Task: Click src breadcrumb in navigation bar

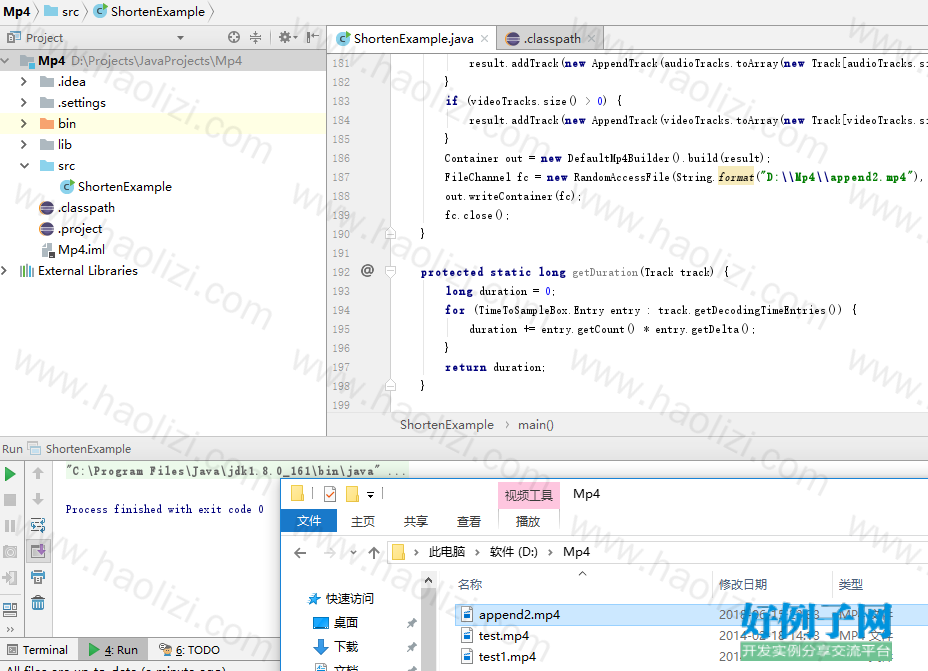Action: point(62,11)
